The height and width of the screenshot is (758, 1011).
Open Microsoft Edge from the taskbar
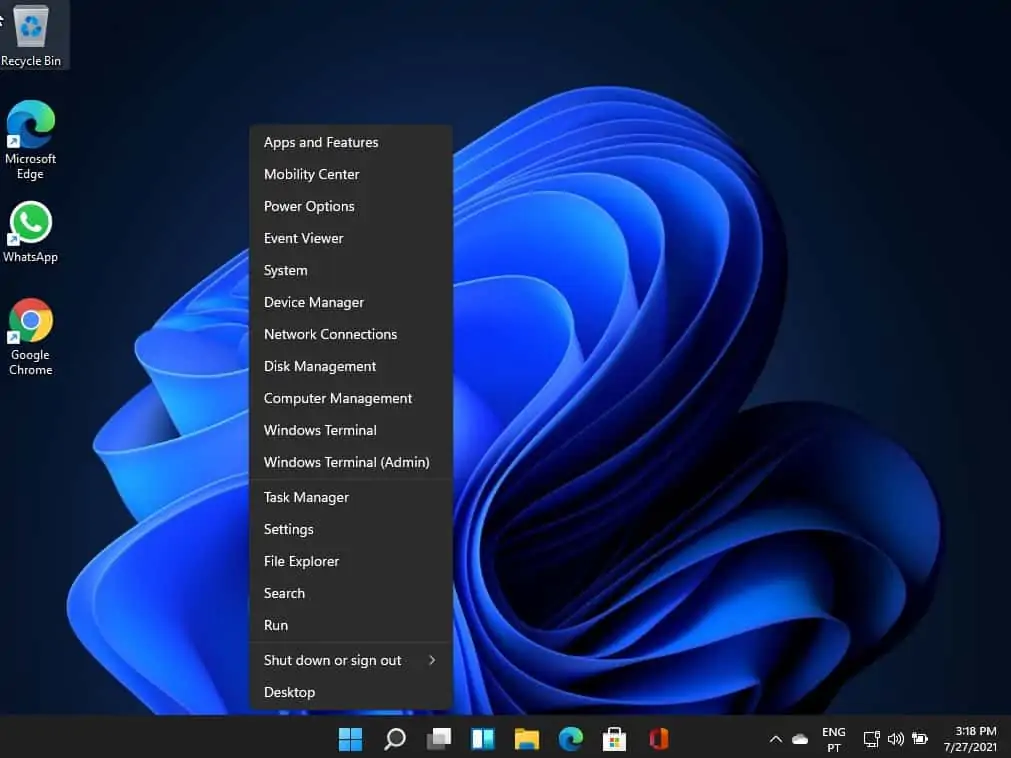(x=570, y=739)
